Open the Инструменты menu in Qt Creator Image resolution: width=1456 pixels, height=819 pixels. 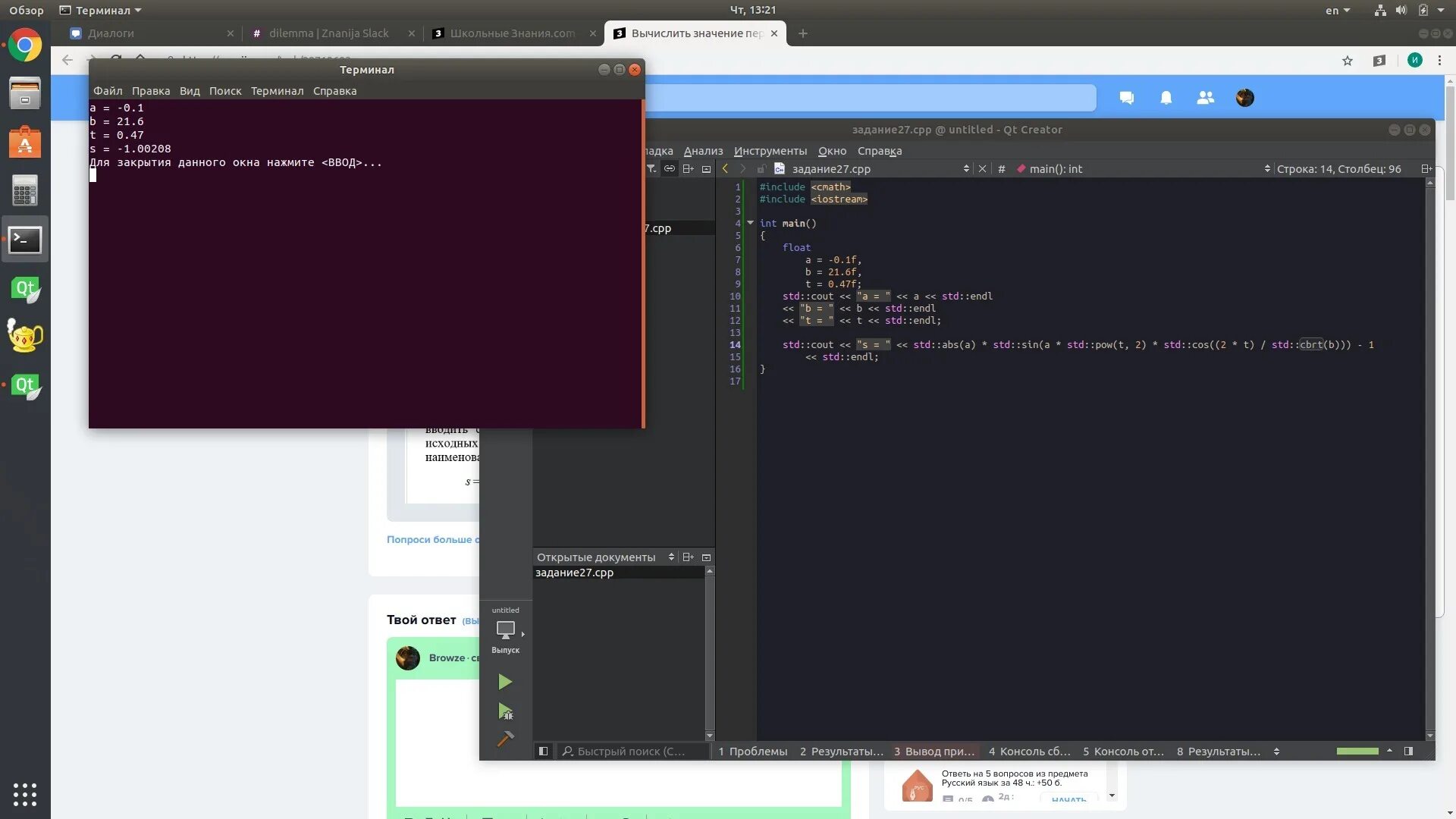[x=770, y=151]
